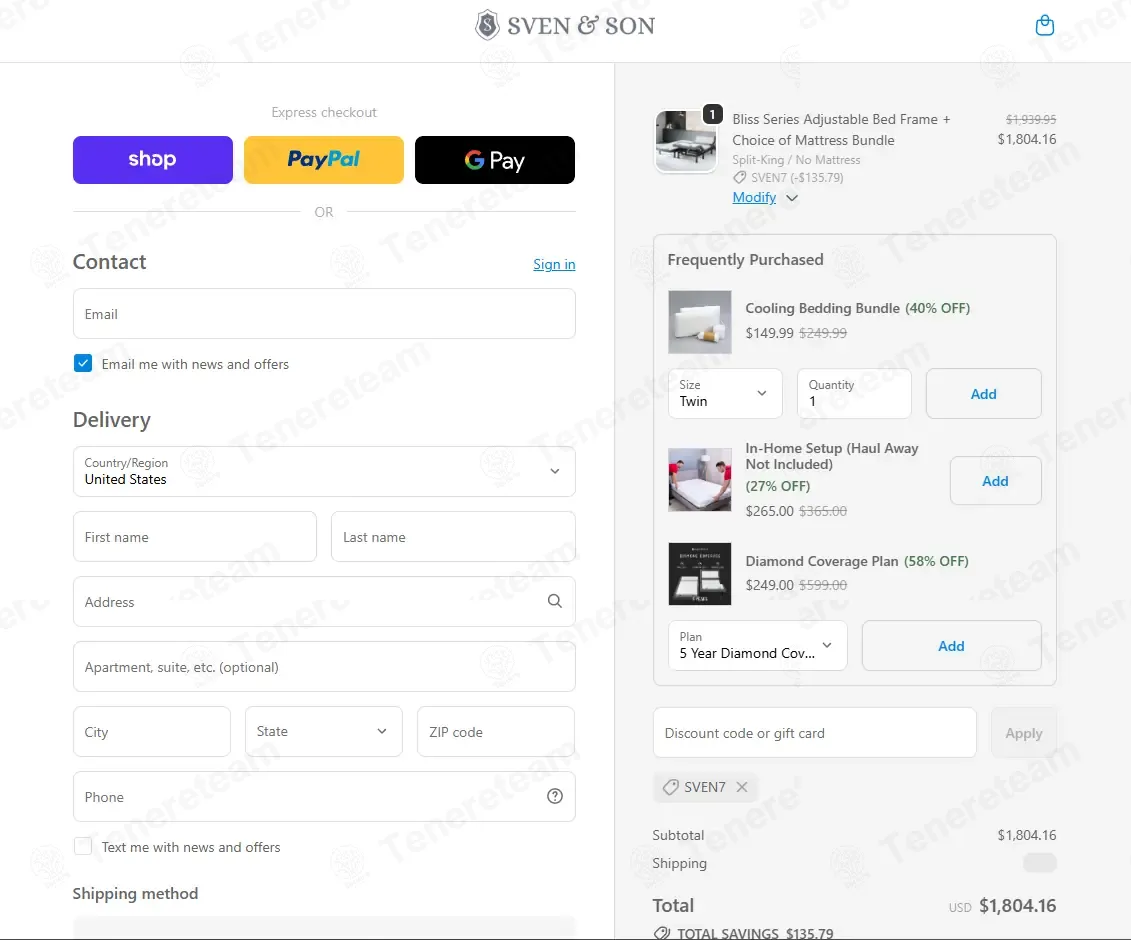Pay with PayPal express button
Screen dimensions: 1131x940
(323, 159)
